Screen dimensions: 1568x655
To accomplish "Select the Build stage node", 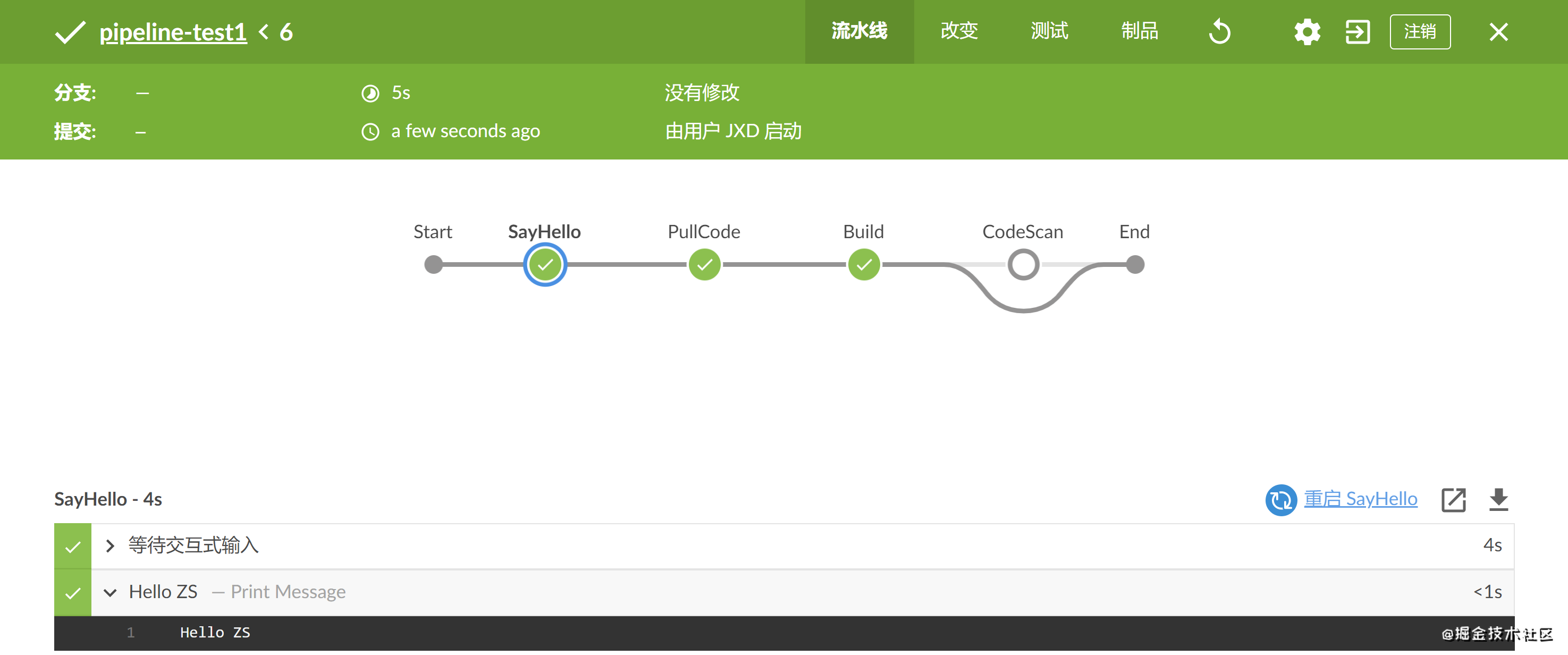I will point(863,265).
